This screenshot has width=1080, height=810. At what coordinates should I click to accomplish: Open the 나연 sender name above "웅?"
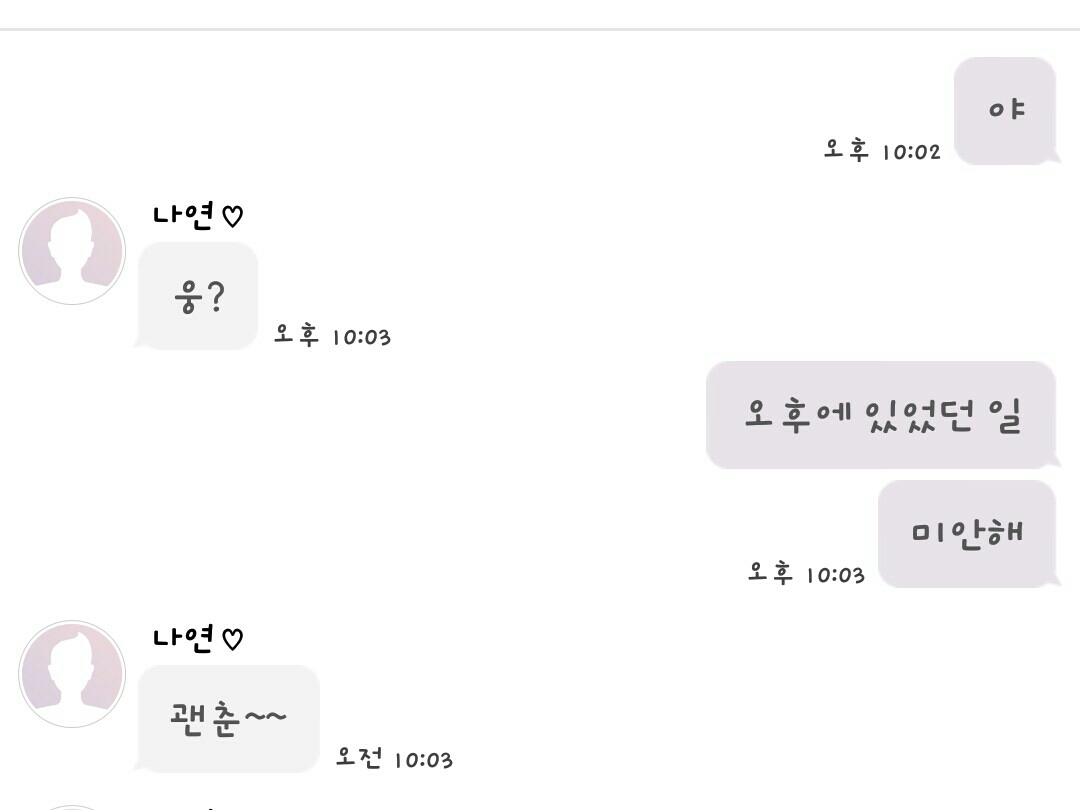tap(184, 215)
